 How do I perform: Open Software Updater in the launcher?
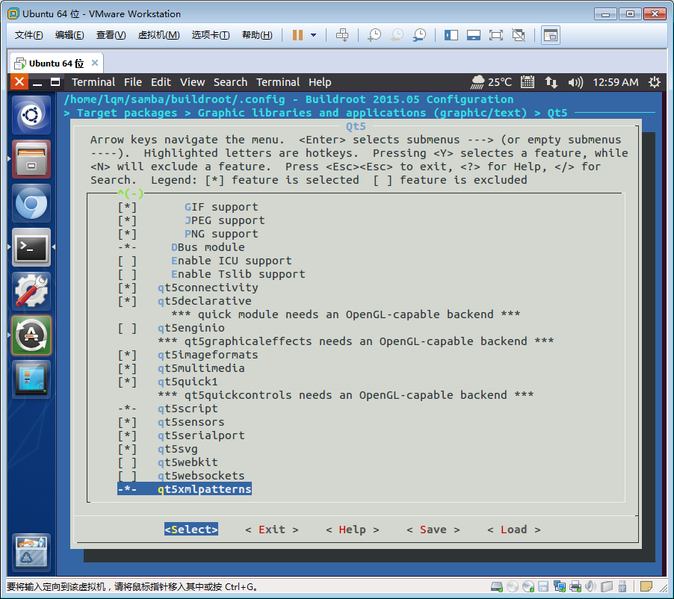pos(31,335)
